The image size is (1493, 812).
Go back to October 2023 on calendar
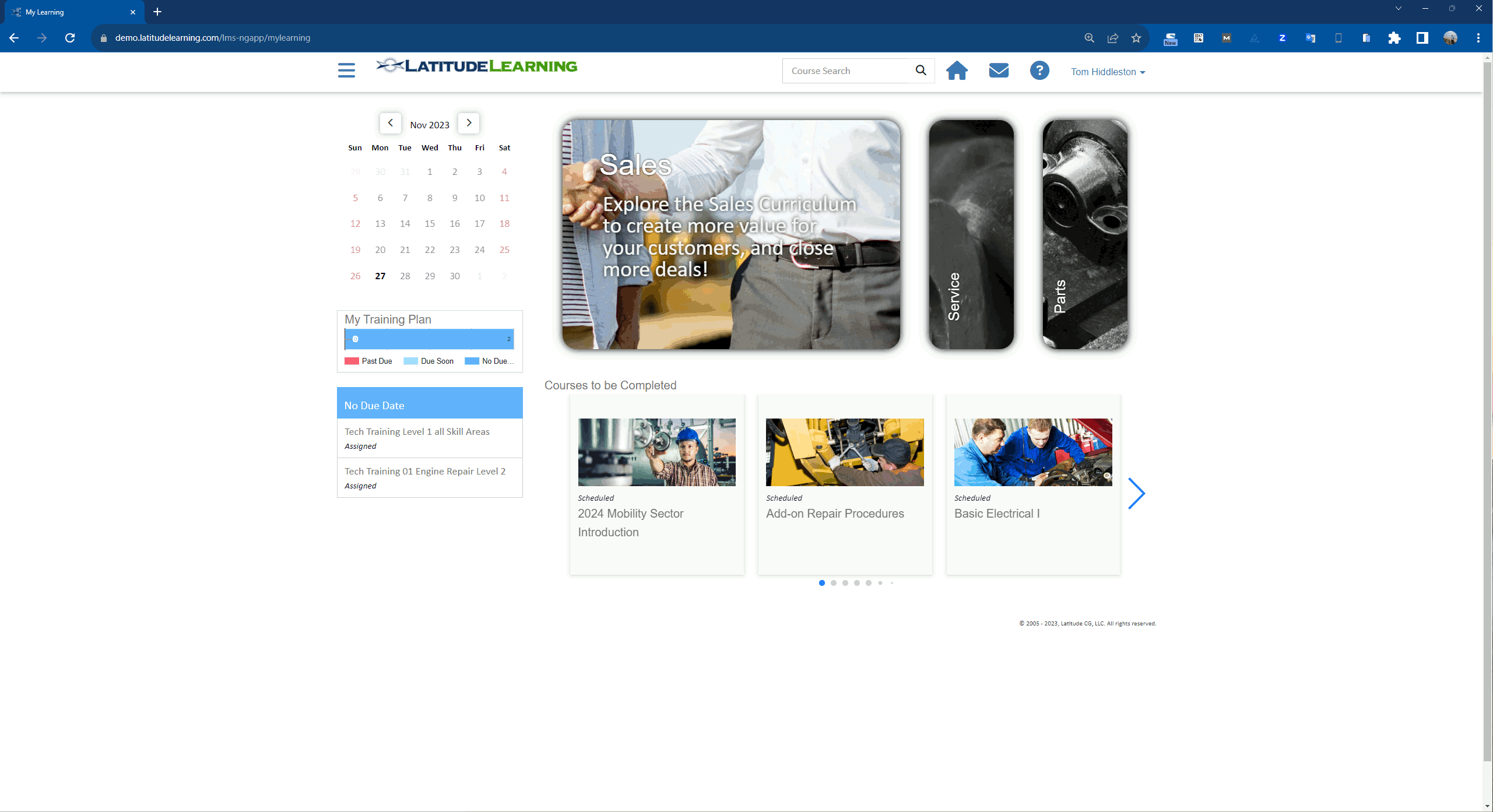pos(390,123)
